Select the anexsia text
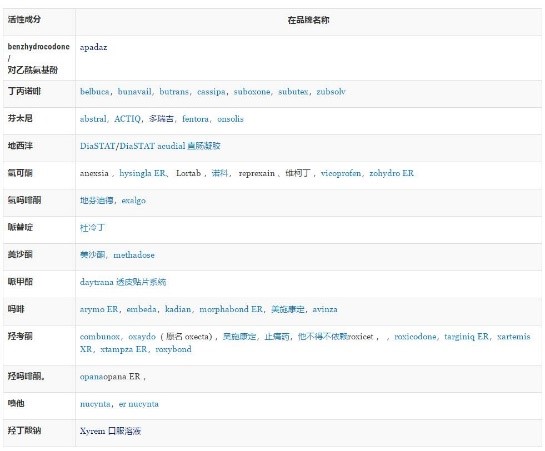 [x=94, y=173]
